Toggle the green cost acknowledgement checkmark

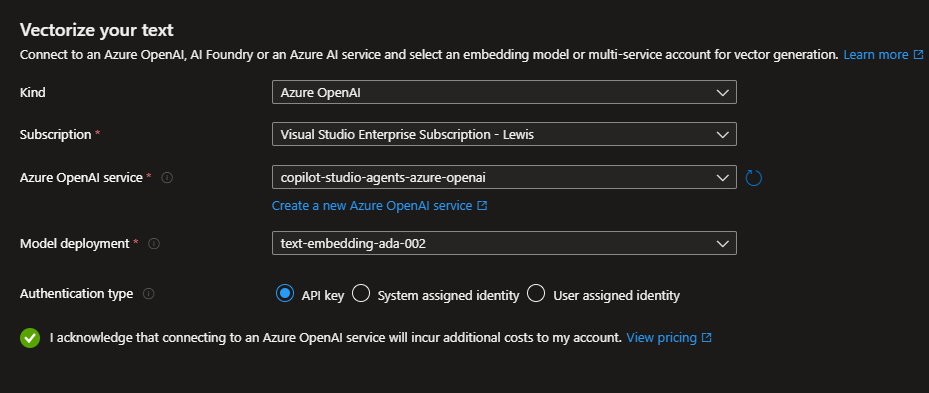pyautogui.click(x=30, y=338)
